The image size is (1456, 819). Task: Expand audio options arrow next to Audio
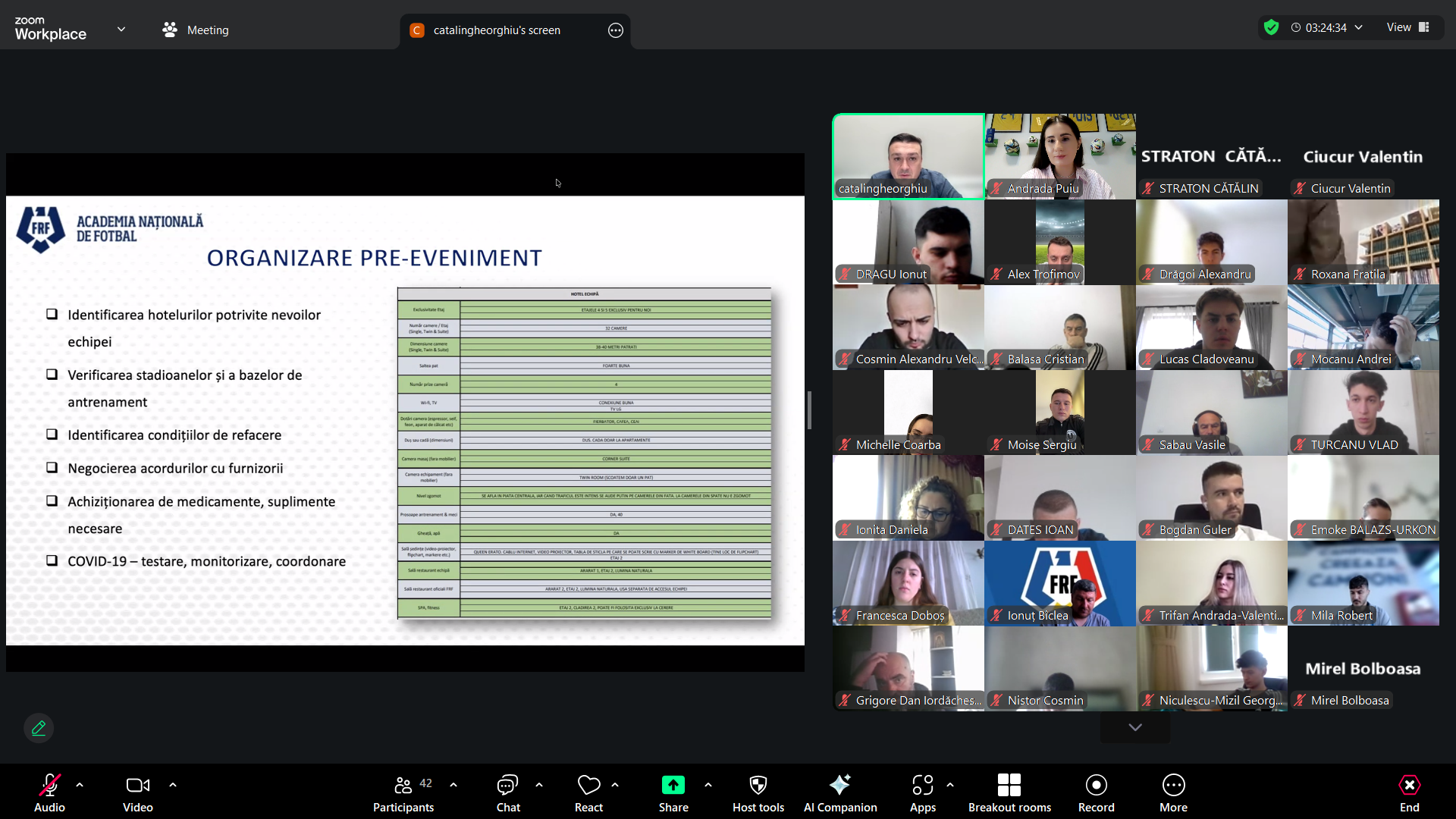[80, 785]
